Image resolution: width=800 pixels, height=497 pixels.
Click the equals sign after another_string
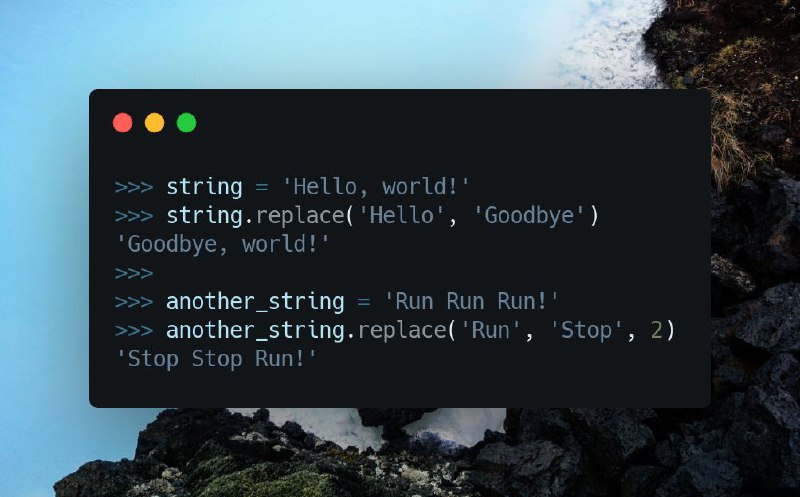pyautogui.click(x=364, y=302)
